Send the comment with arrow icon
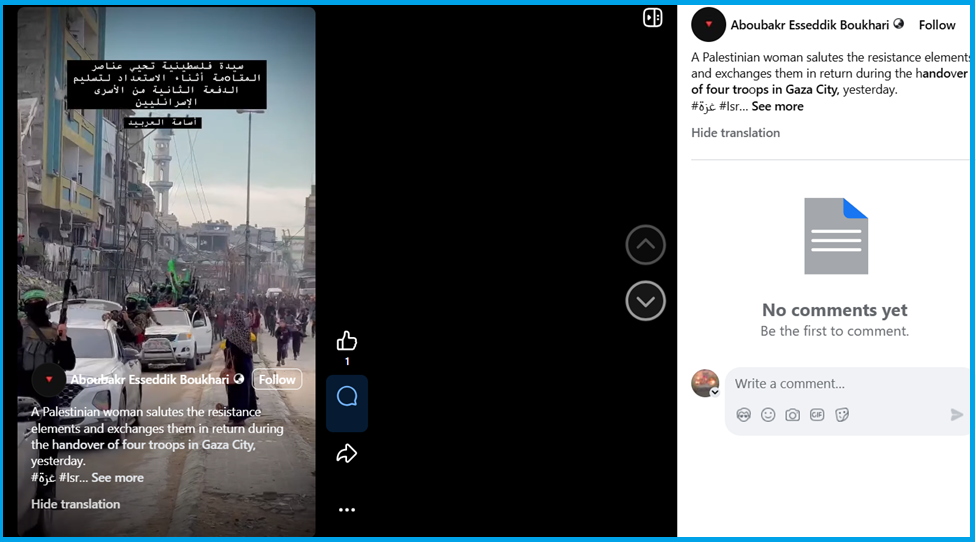976x542 pixels. (x=956, y=414)
